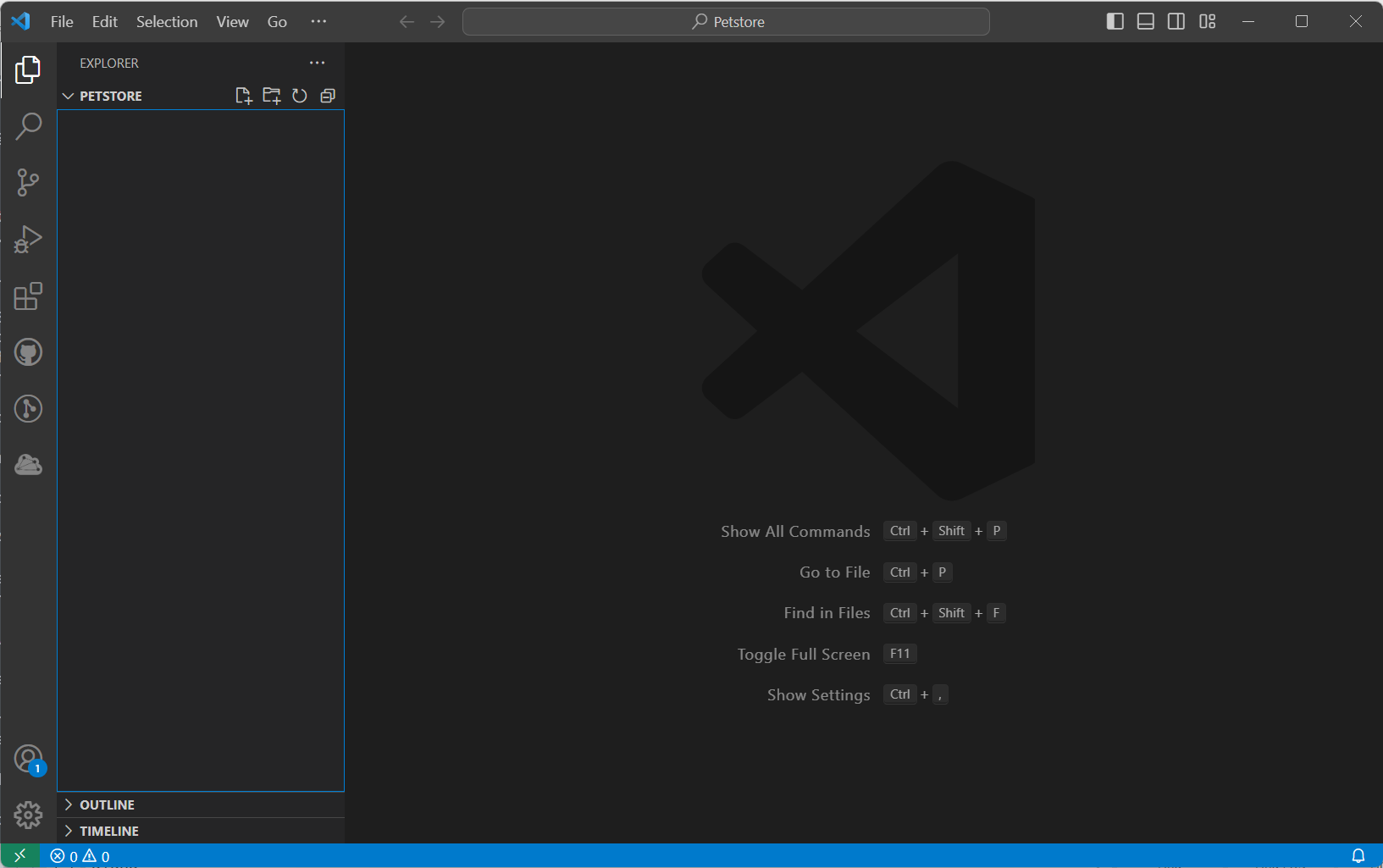Open the notifications bell
Viewport: 1383px width, 868px height.
1358,856
